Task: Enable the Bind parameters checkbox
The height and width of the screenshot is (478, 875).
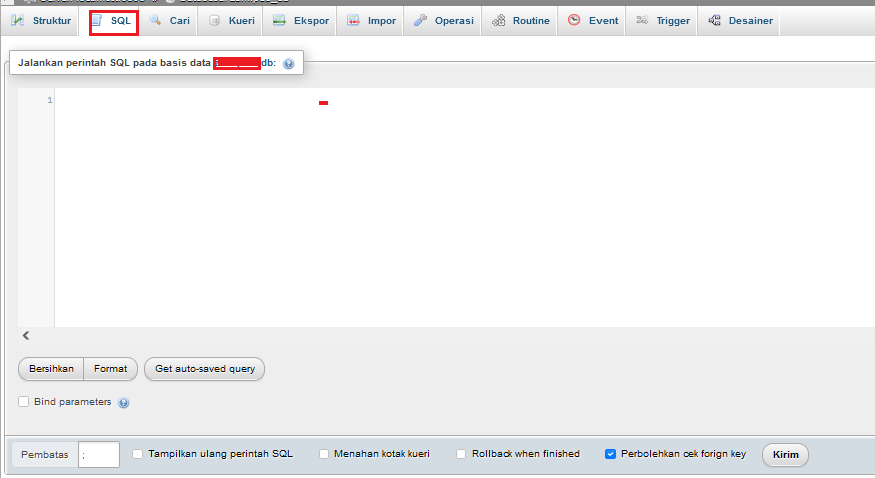Action: [x=24, y=402]
